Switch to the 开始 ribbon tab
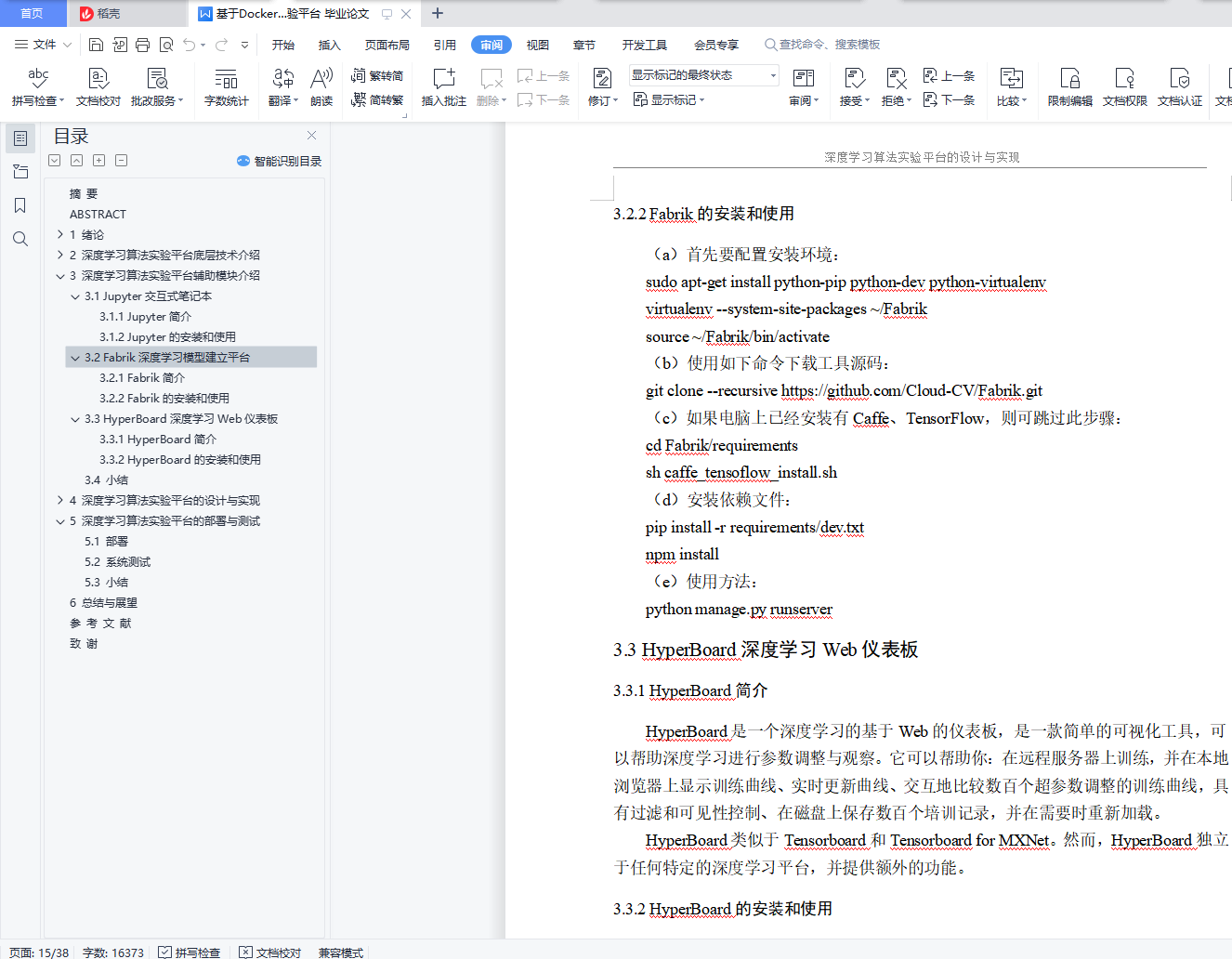1232x959 pixels. point(283,45)
